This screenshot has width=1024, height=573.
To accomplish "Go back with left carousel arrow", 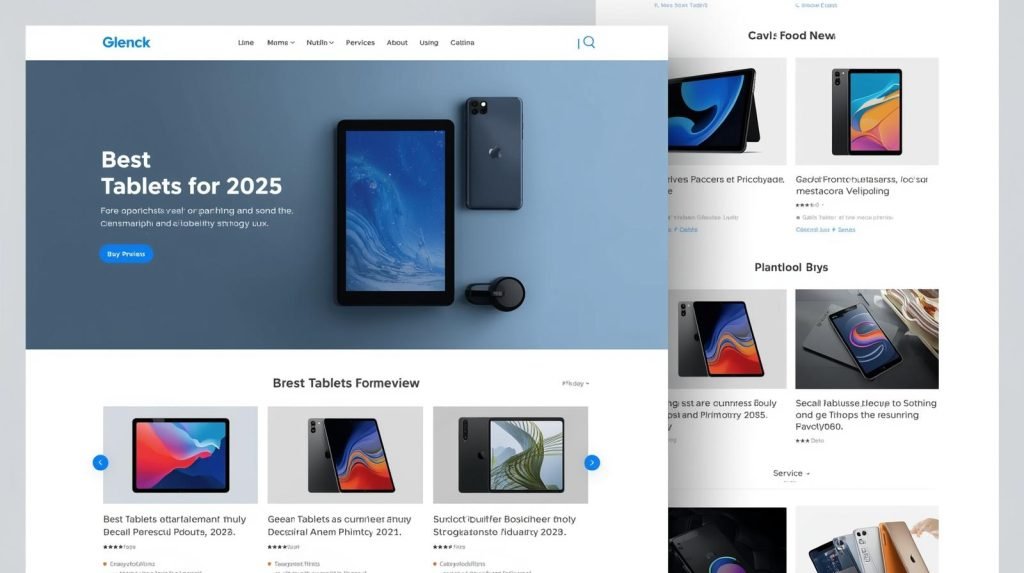I will pos(101,463).
